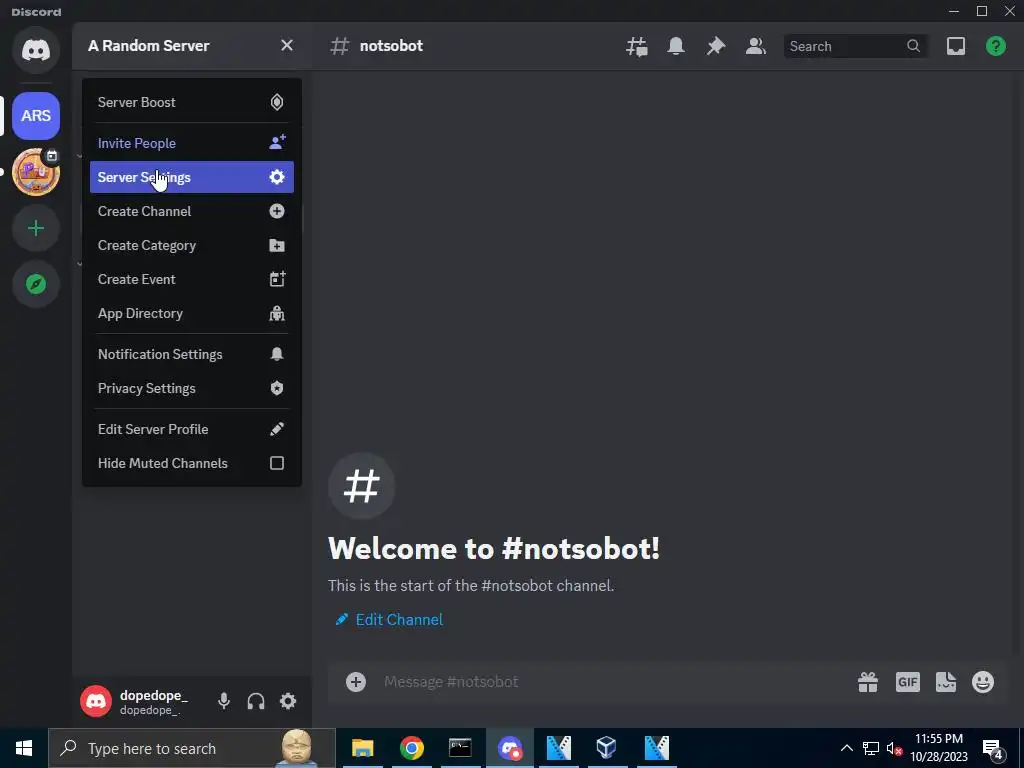The width and height of the screenshot is (1024, 768).
Task: Open the emoji picker smiley
Action: click(x=983, y=682)
